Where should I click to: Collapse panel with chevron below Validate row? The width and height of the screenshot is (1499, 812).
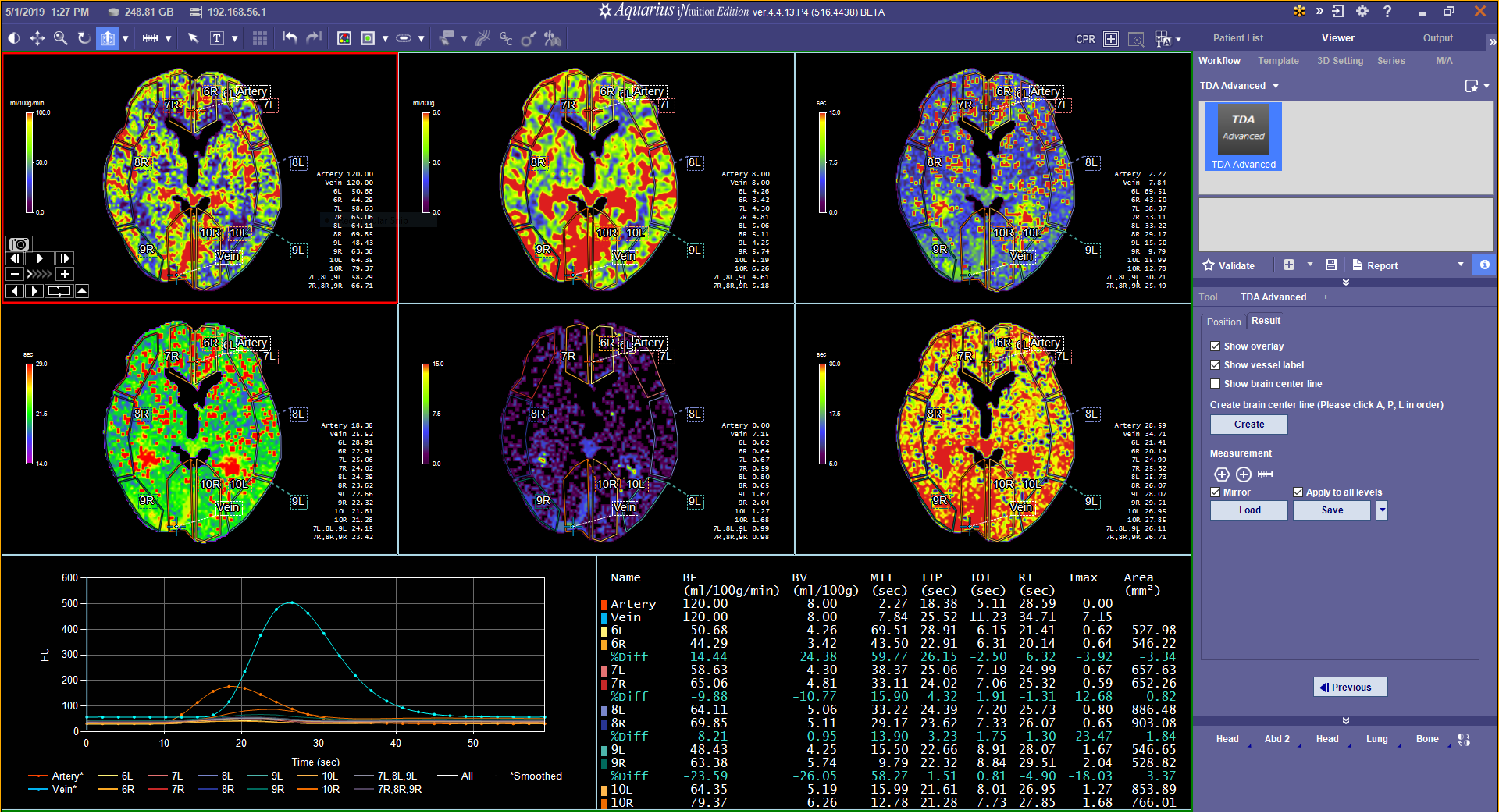click(x=1346, y=282)
